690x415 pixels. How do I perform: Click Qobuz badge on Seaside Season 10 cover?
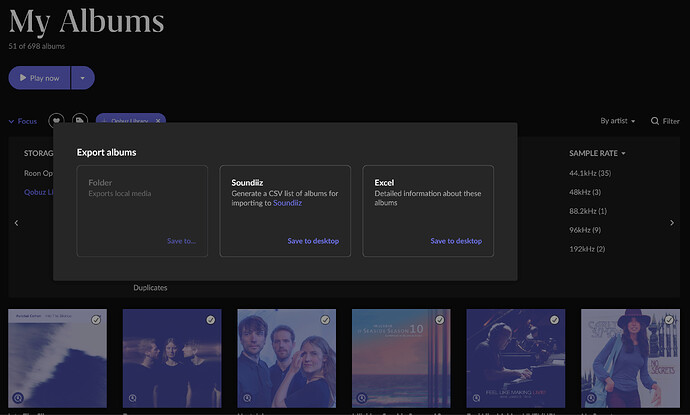[362, 398]
